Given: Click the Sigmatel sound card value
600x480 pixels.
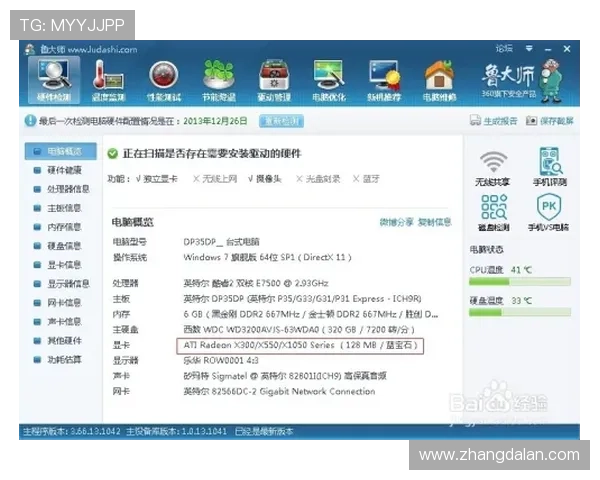Looking at the screenshot, I should pyautogui.click(x=284, y=376).
